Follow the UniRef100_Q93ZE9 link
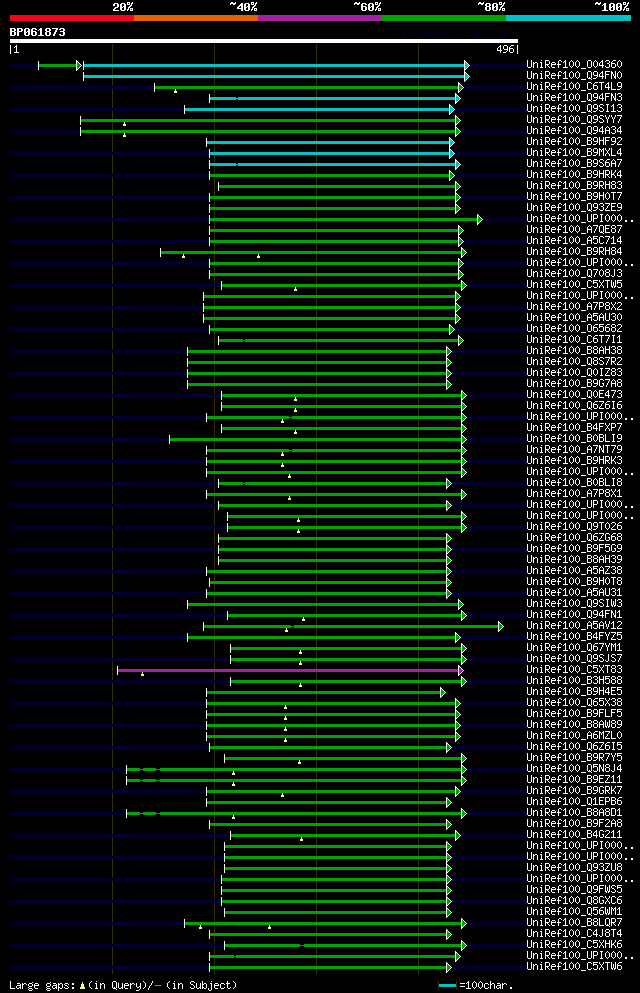This screenshot has height=993, width=640. [574, 208]
